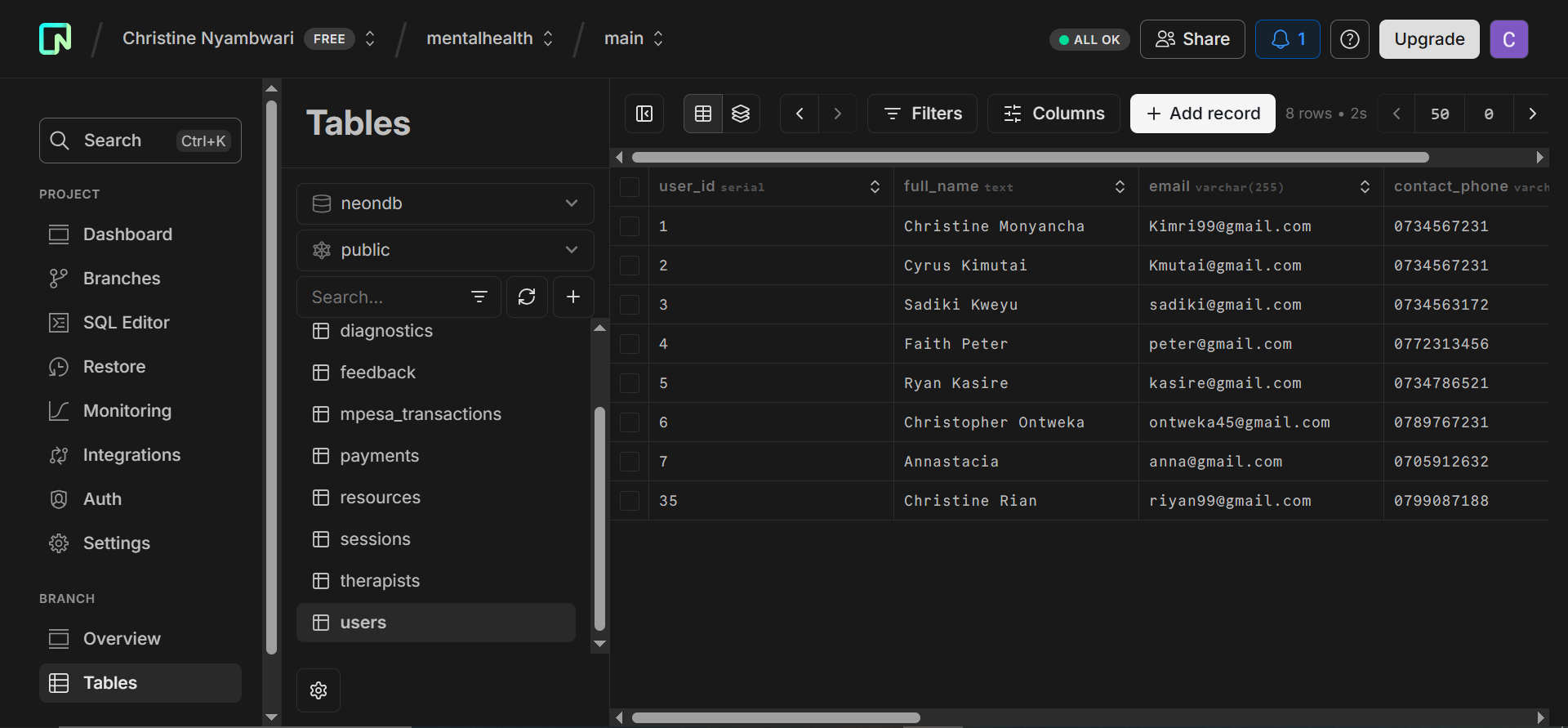Viewport: 1568px width, 728px height.
Task: Check the row for Sadiki Kweyu
Action: click(630, 305)
